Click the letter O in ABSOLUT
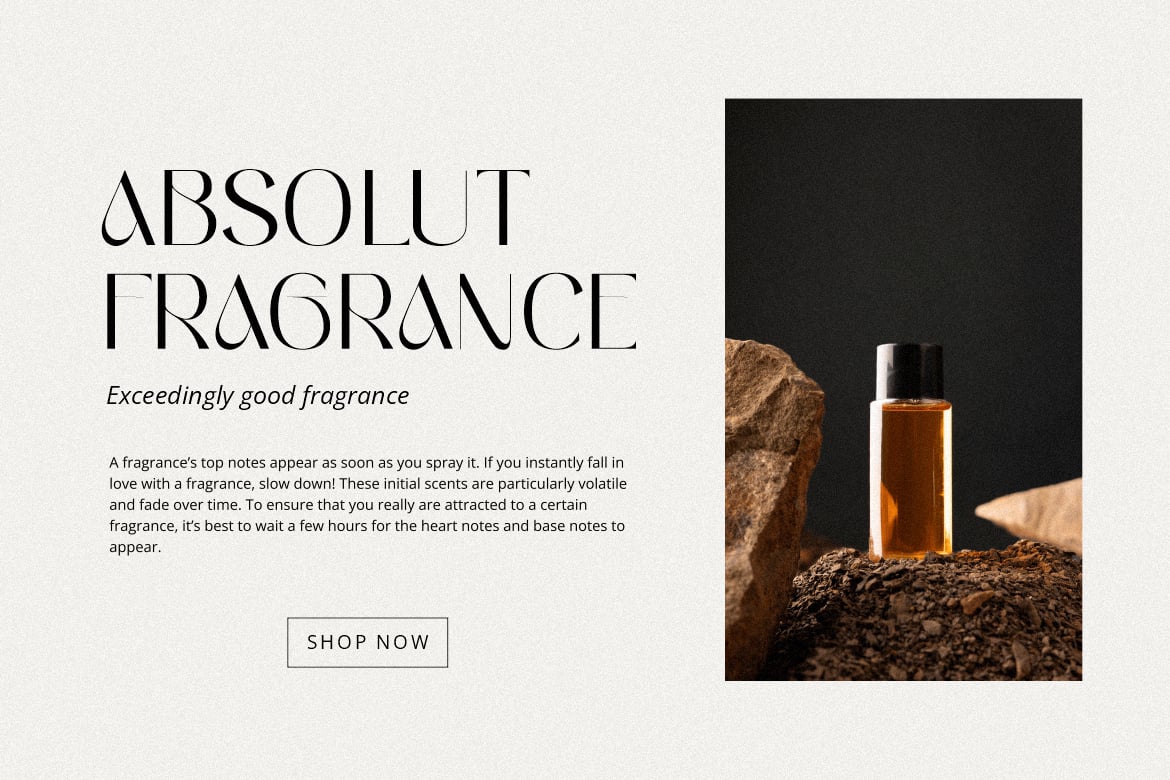 click(317, 208)
